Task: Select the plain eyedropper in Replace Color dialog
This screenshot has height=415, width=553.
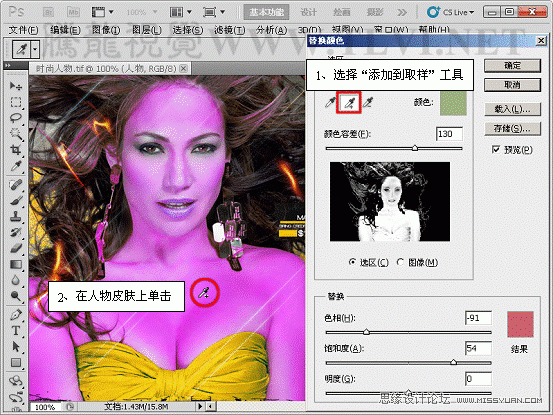Action: (x=330, y=102)
